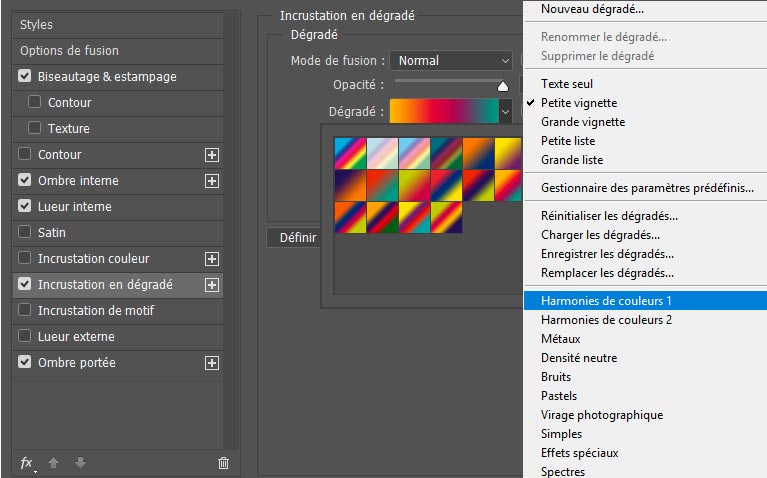
Task: Open the fx layer effects menu
Action: (x=27, y=463)
